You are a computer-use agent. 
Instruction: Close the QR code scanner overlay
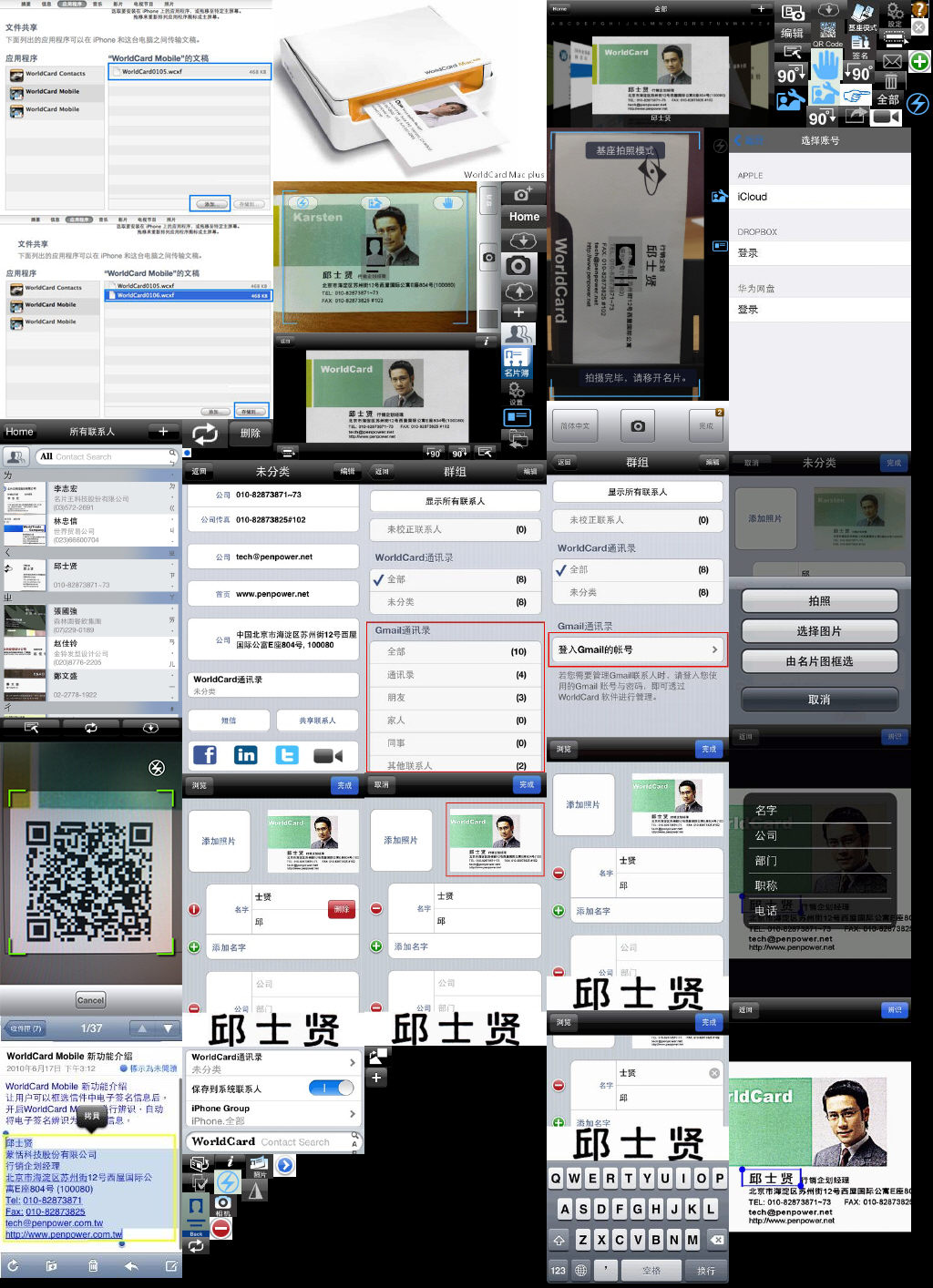point(157,768)
